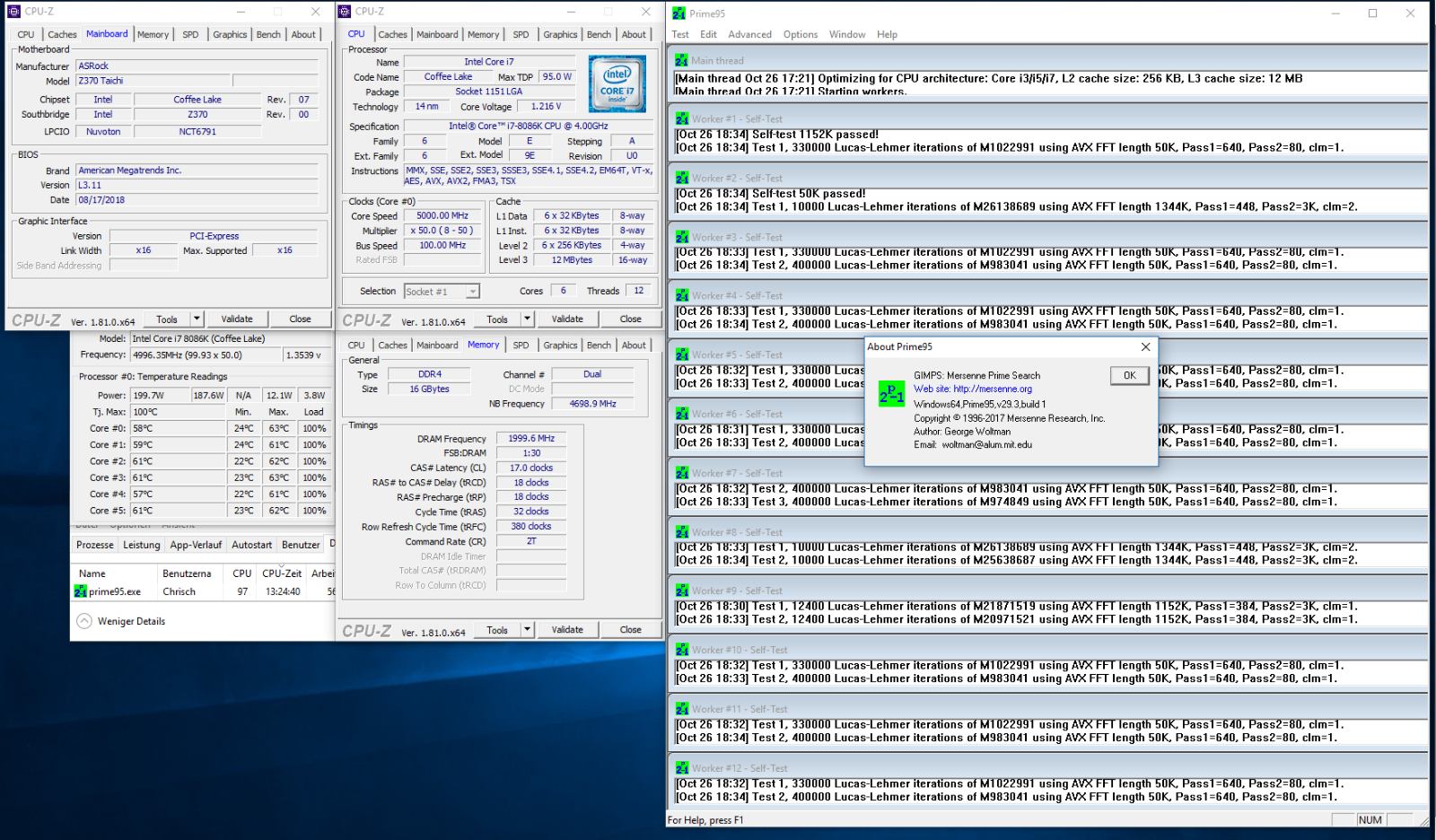Click the Worker #6 Self-Test icon

682,414
